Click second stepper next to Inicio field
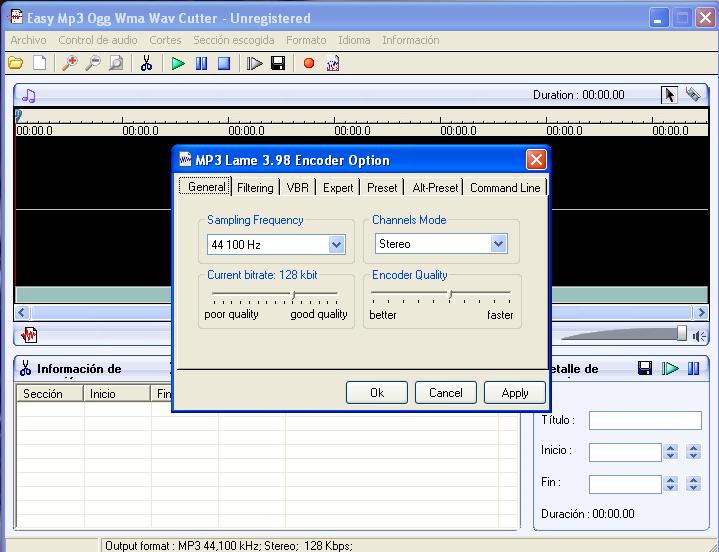Image resolution: width=719 pixels, height=552 pixels. (x=693, y=452)
